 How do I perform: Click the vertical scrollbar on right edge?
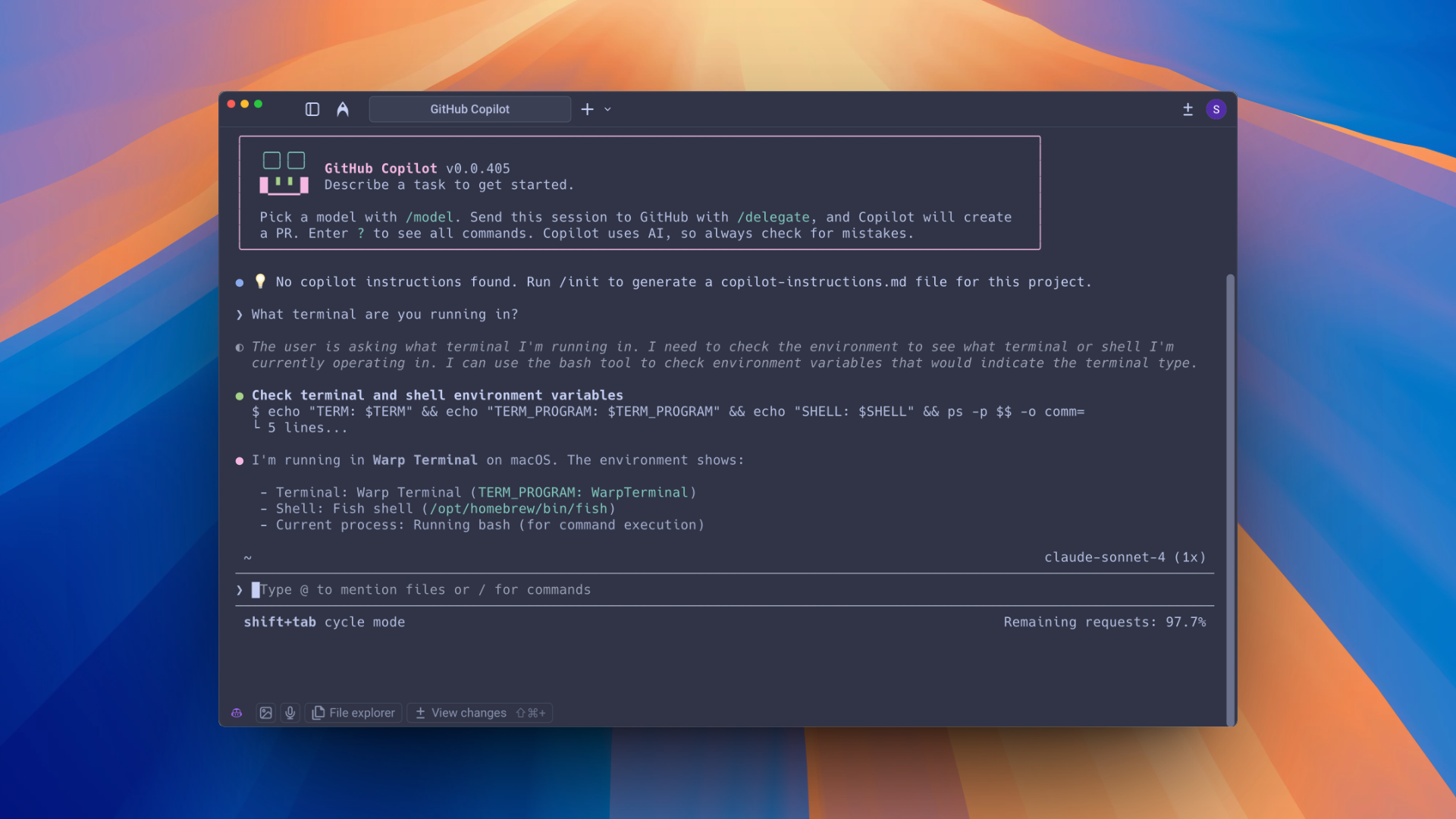pos(1230,493)
